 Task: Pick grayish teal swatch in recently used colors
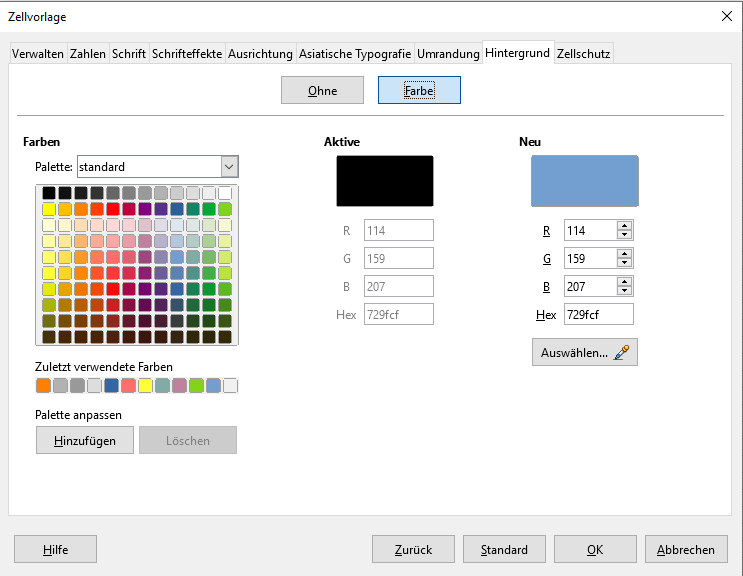163,386
